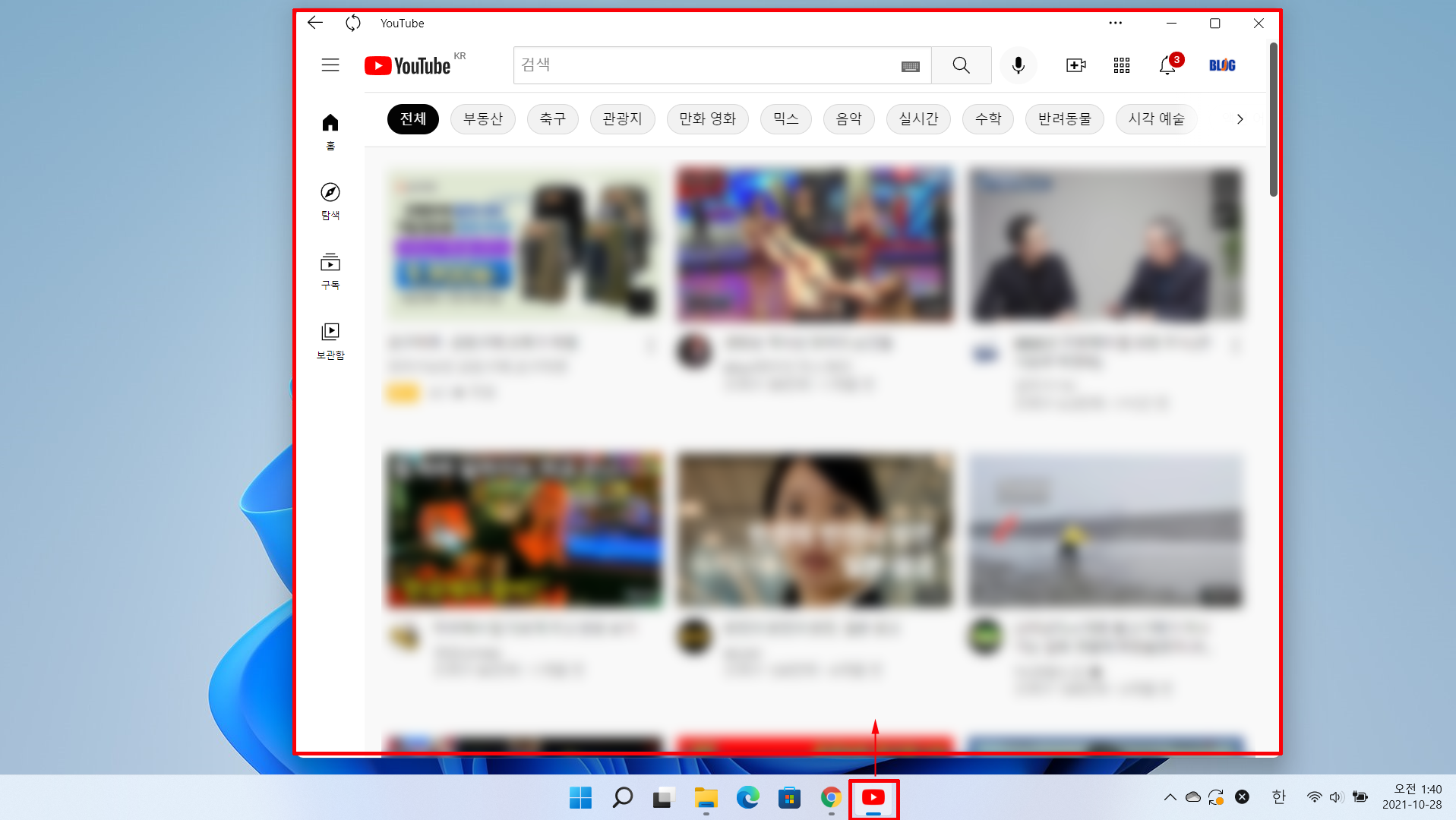Image resolution: width=1456 pixels, height=820 pixels.
Task: Show hidden system tray icons
Action: pyautogui.click(x=1170, y=797)
